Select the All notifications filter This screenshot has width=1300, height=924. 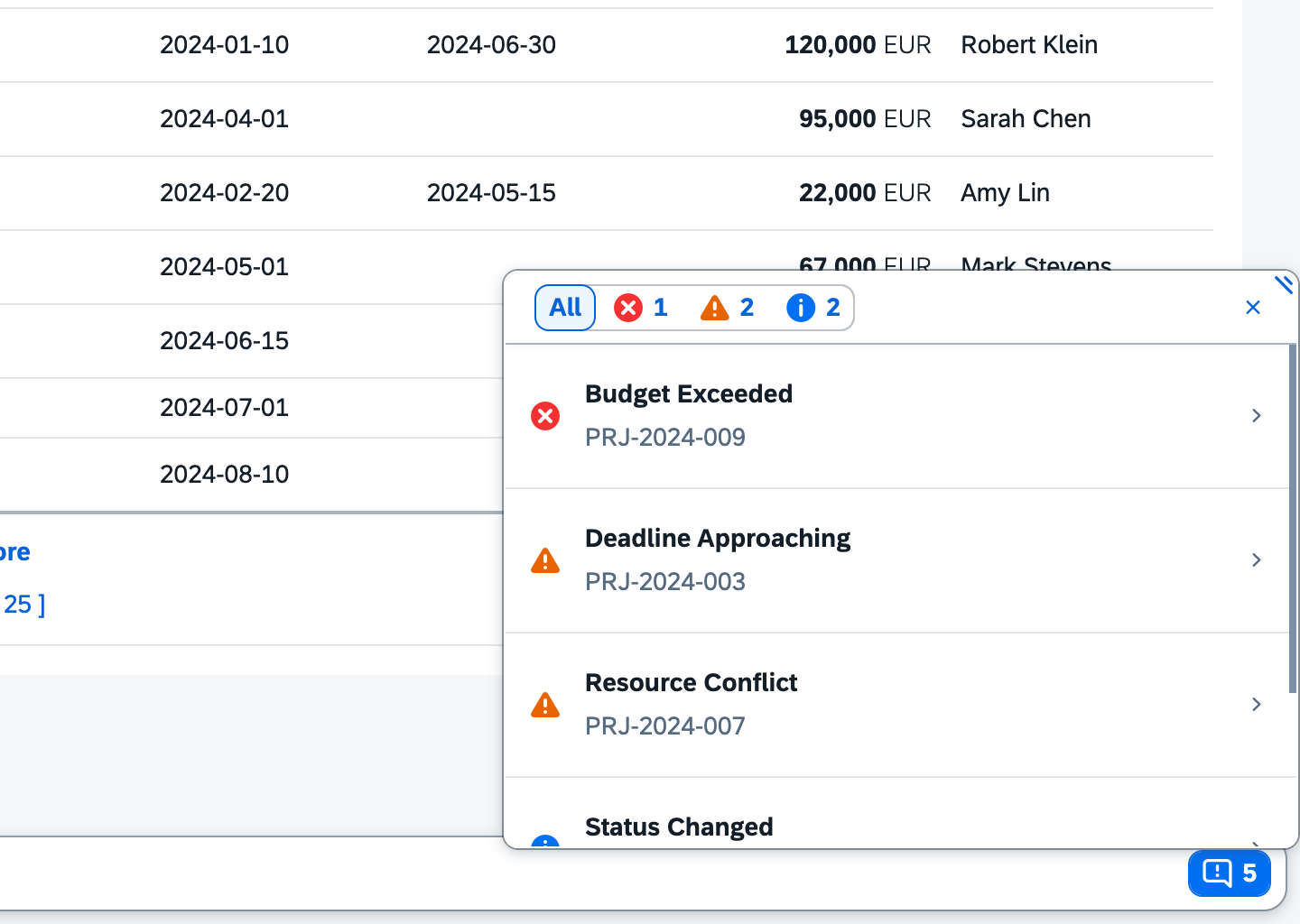(564, 308)
